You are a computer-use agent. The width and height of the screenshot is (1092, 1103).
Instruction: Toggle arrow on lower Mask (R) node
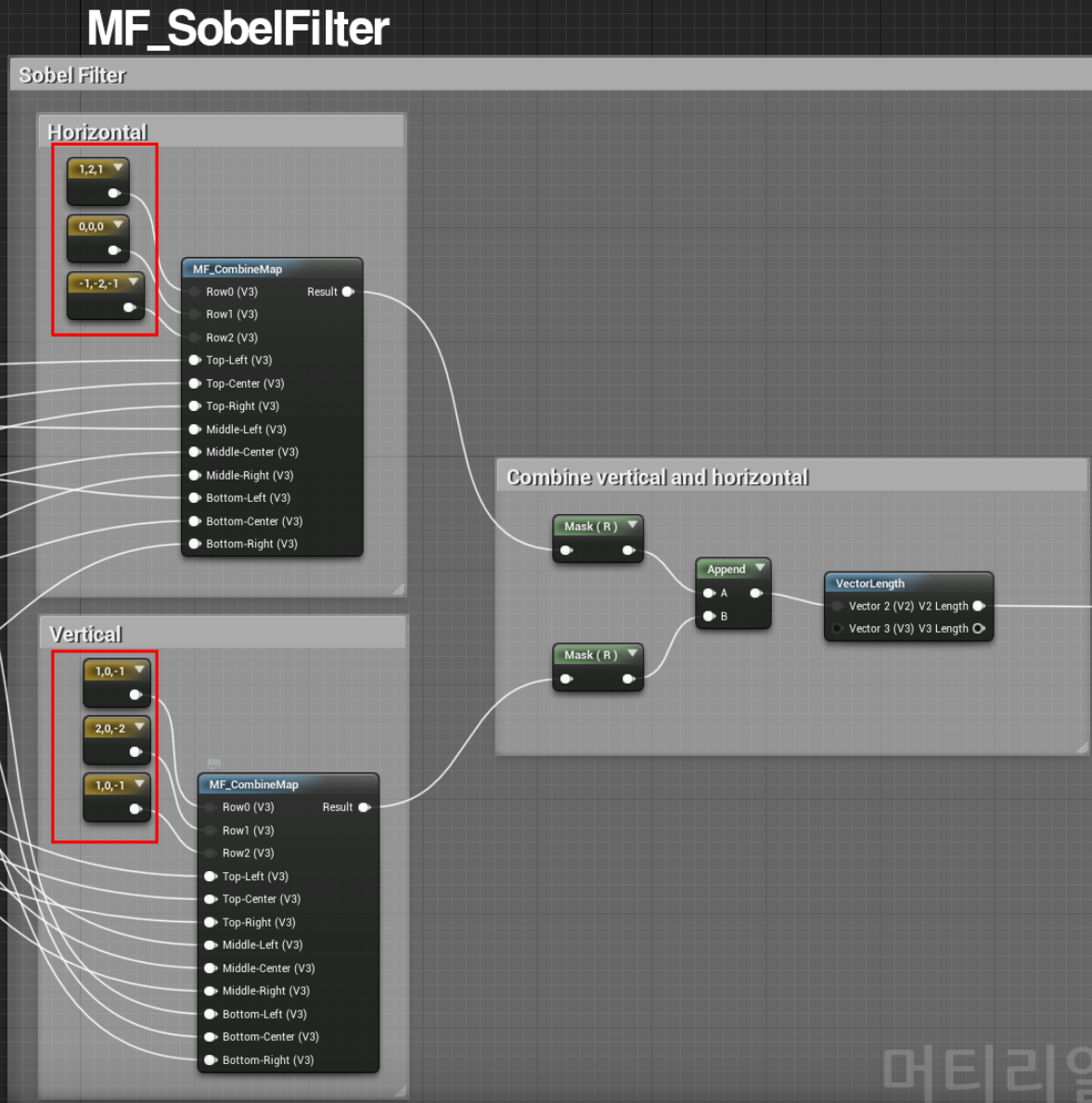click(633, 653)
